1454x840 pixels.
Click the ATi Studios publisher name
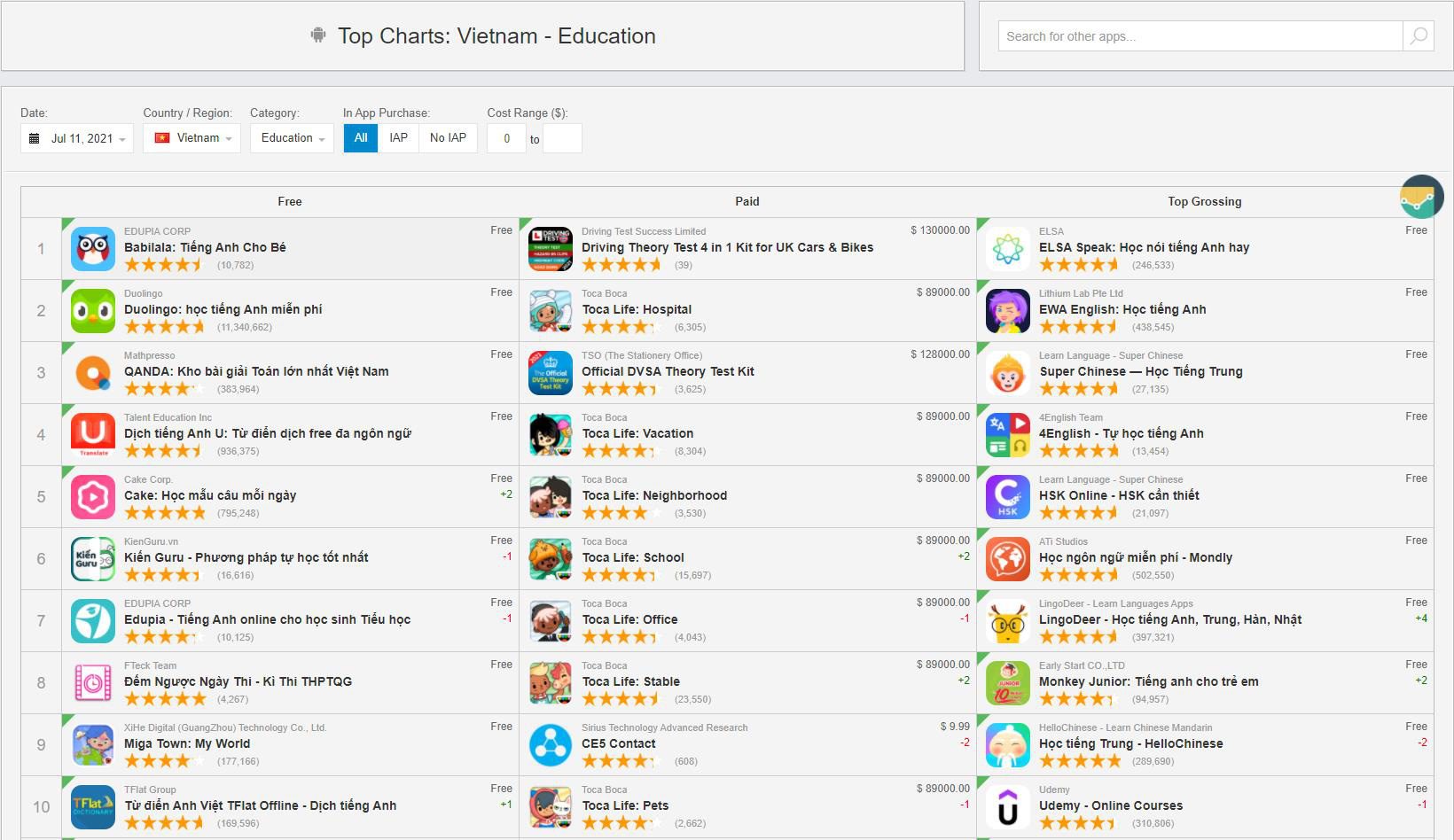[1064, 541]
